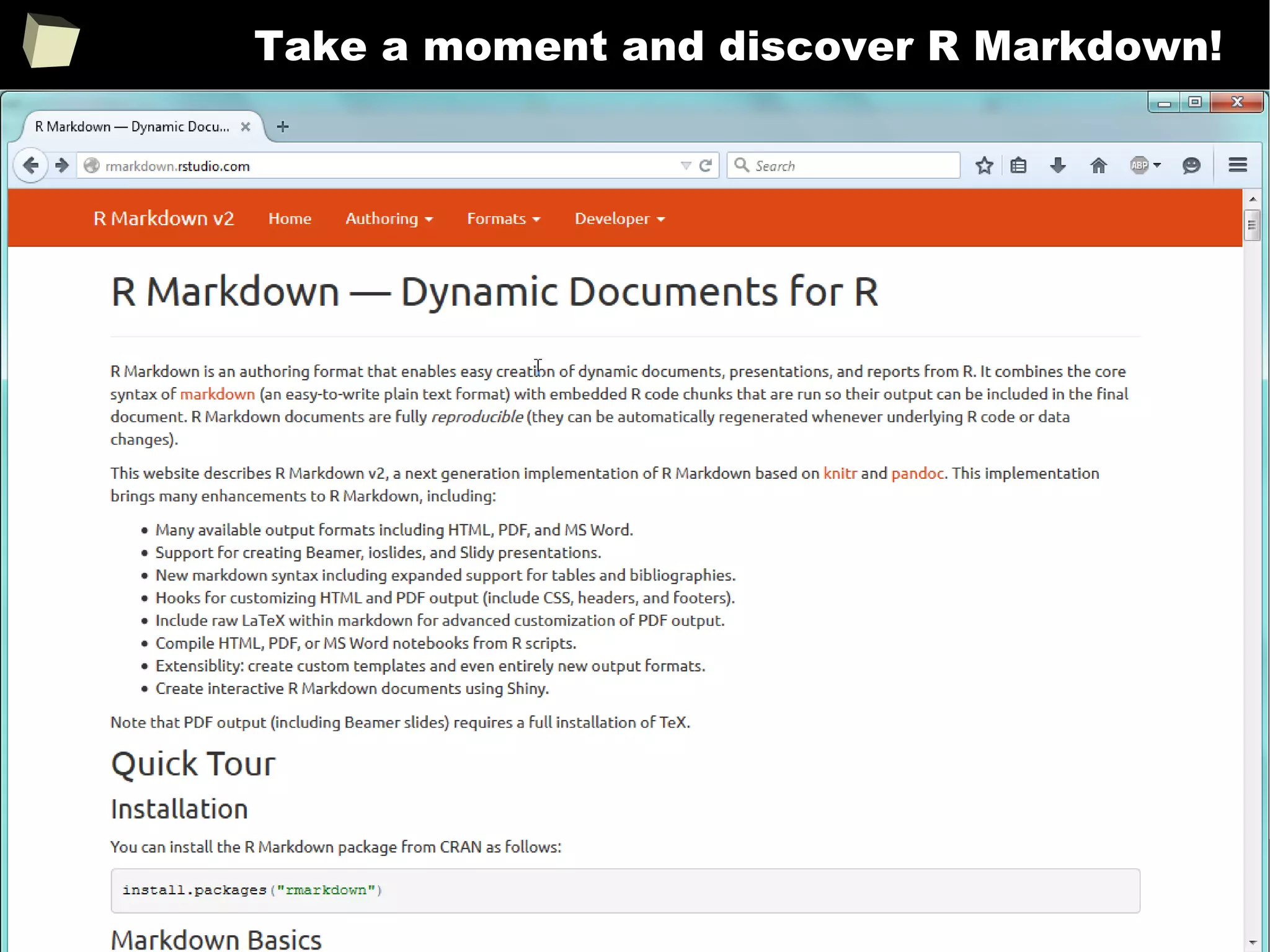Viewport: 1270px width, 952px height.
Task: Open the downloads arrow icon
Action: click(1058, 166)
